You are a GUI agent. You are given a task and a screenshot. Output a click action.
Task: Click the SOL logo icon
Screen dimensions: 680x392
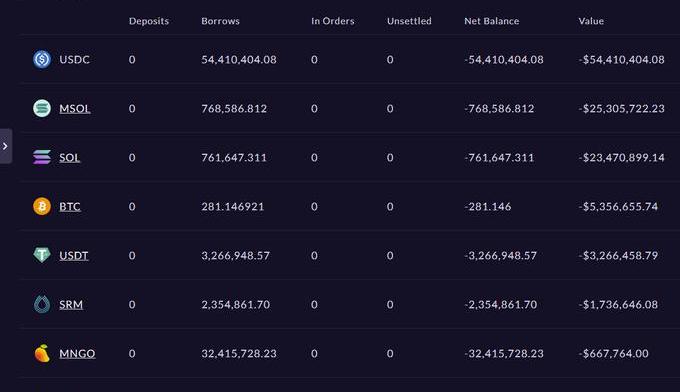point(42,157)
